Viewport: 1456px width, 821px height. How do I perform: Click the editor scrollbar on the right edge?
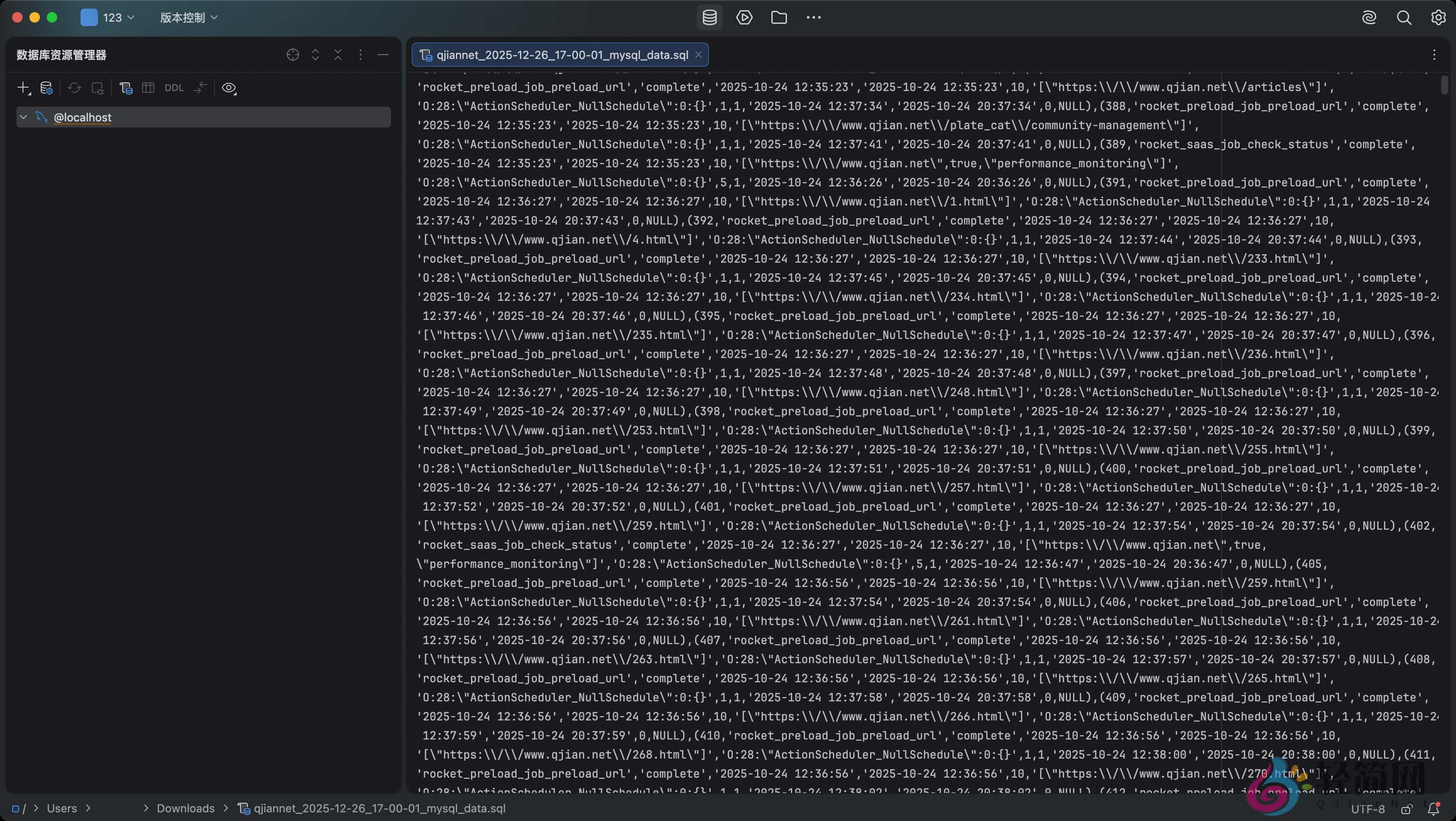pyautogui.click(x=1445, y=85)
